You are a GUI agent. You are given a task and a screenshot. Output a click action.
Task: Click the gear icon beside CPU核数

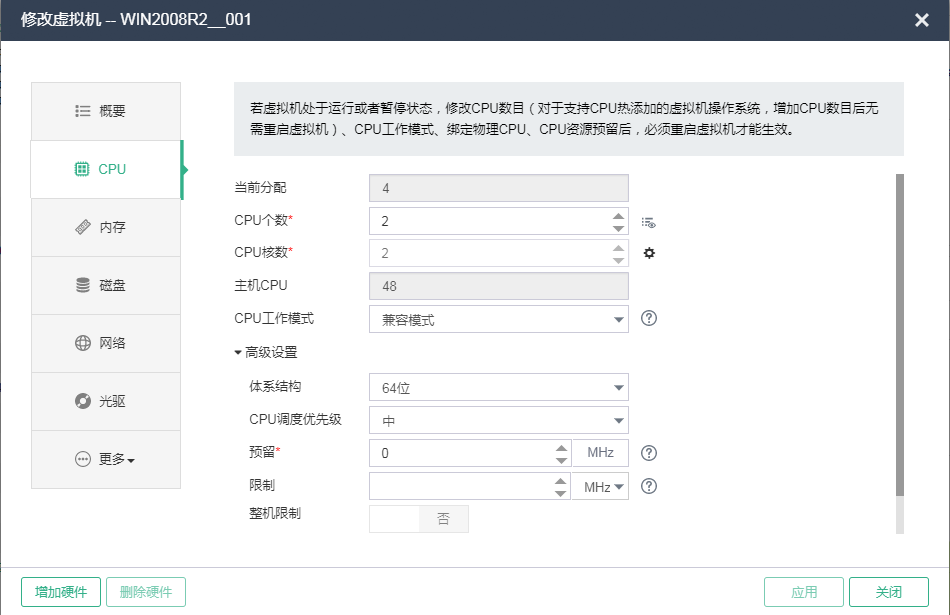[x=649, y=253]
